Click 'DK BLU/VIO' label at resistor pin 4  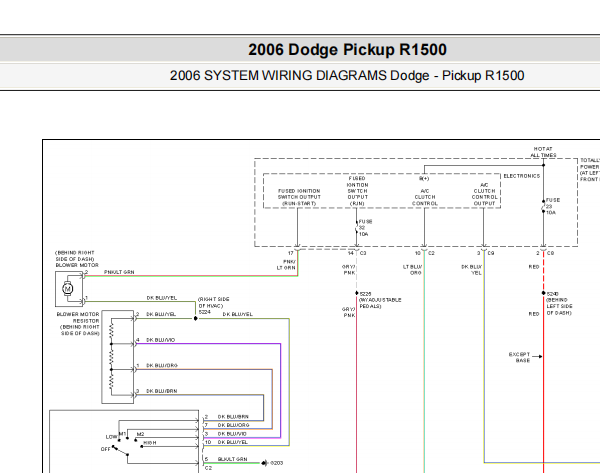point(161,340)
